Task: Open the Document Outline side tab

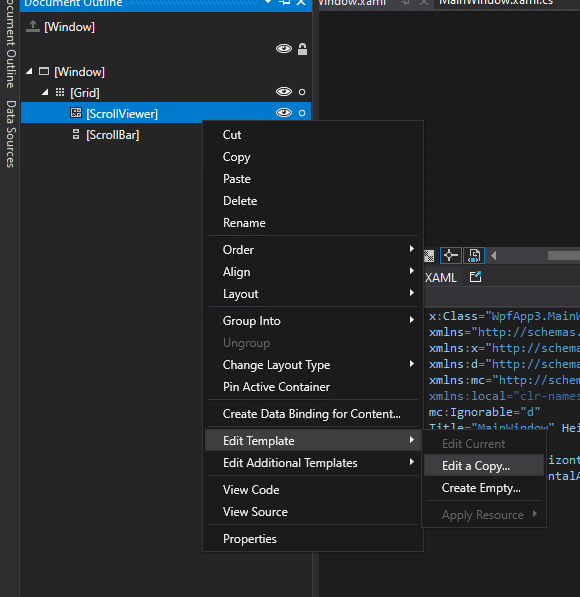Action: click(11, 44)
